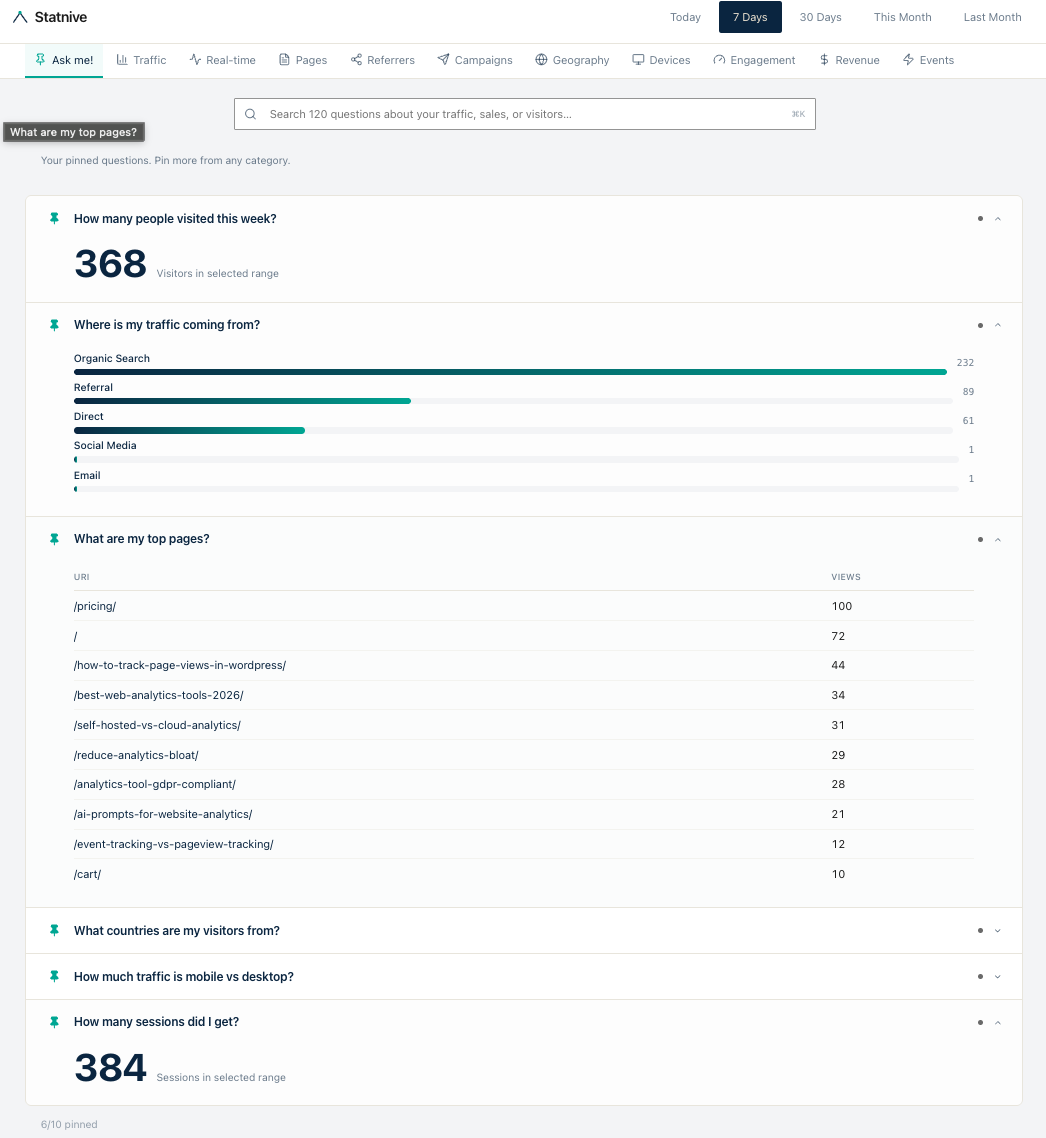
Task: Open the Real-time tab
Action: pos(223,60)
